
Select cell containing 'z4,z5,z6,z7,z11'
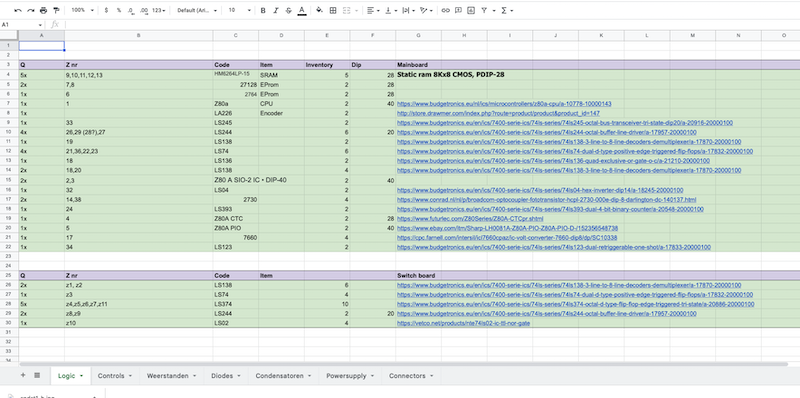pyautogui.click(x=138, y=305)
